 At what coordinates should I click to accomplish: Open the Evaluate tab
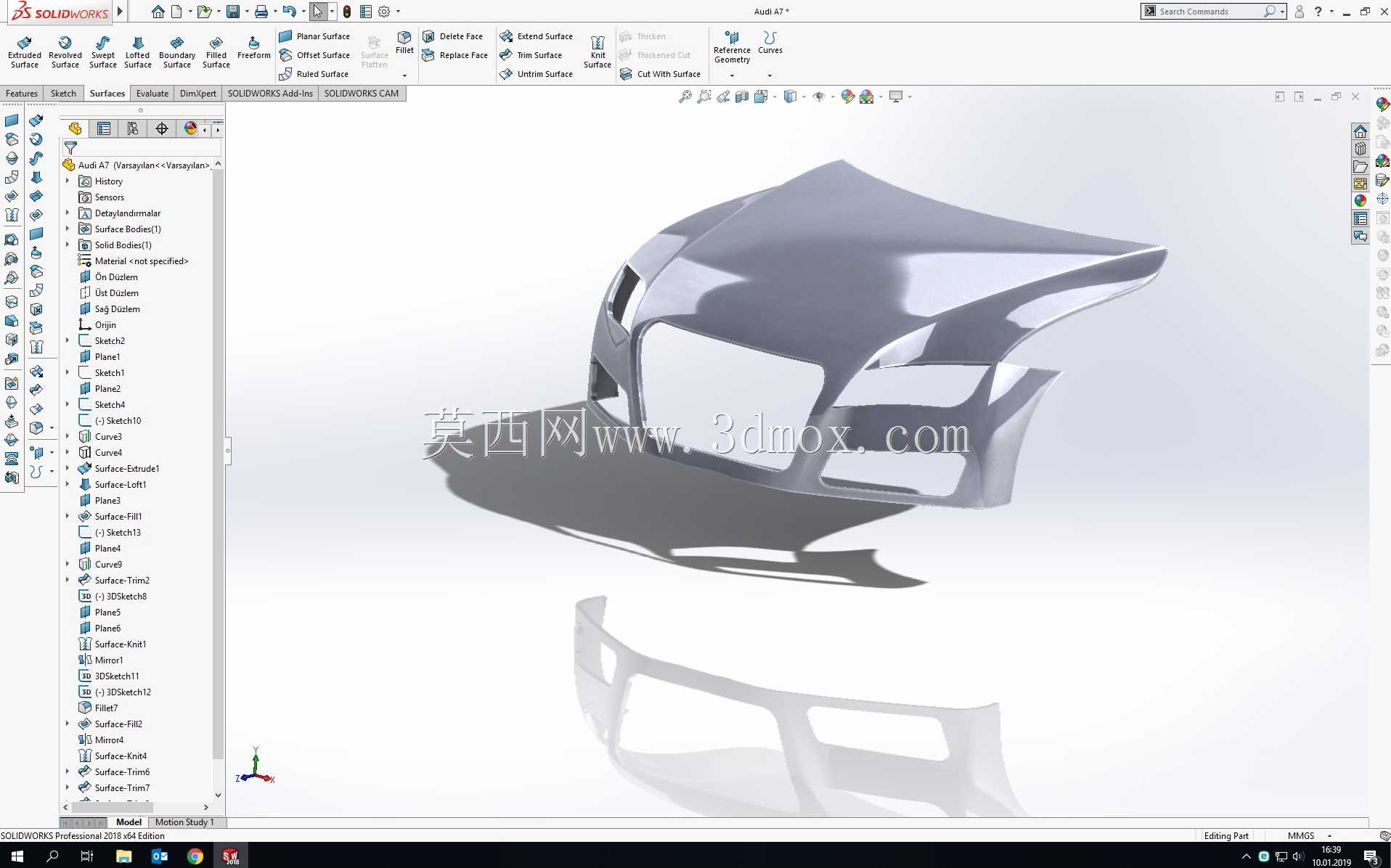pyautogui.click(x=152, y=93)
